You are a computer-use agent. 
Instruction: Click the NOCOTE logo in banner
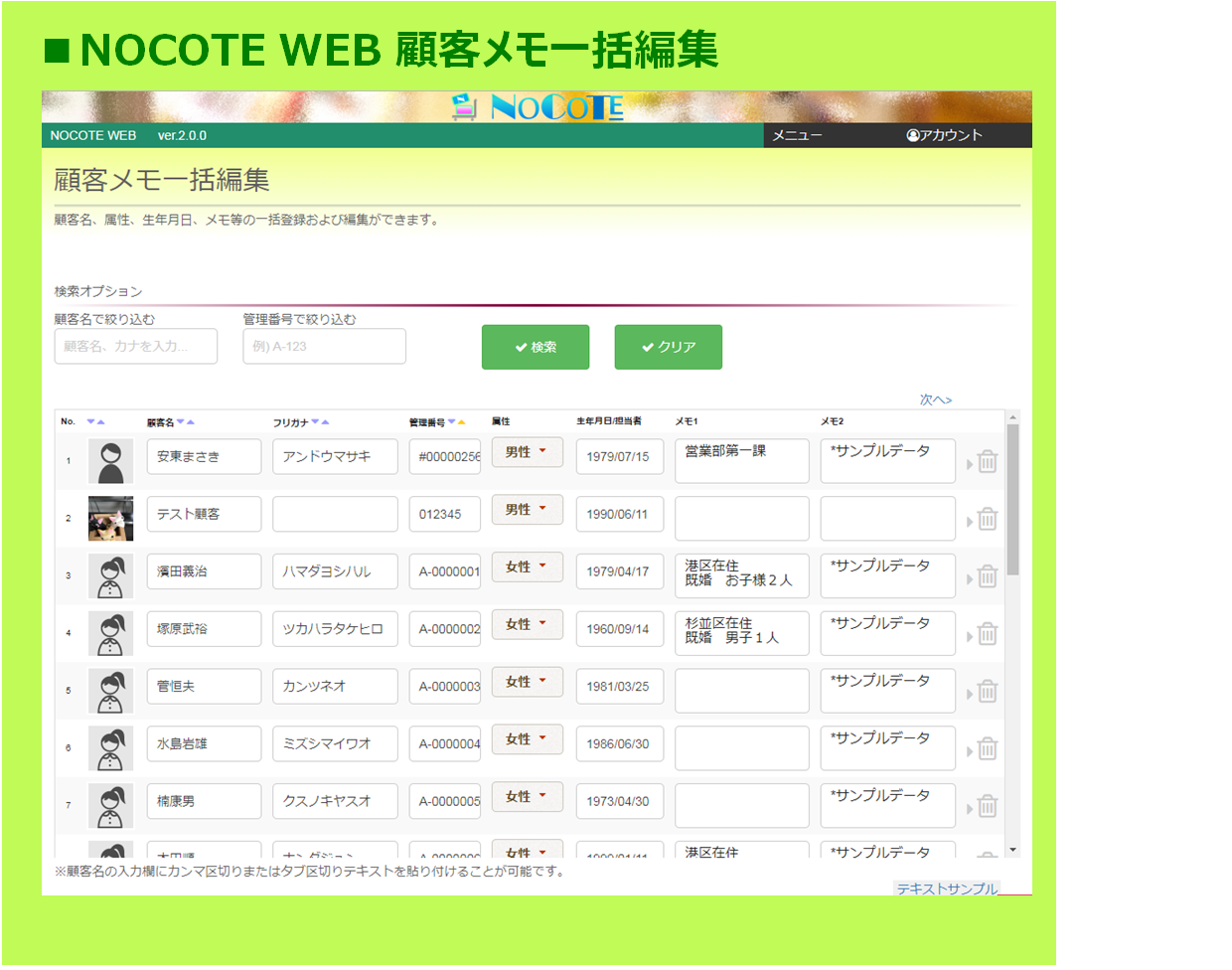click(x=538, y=106)
